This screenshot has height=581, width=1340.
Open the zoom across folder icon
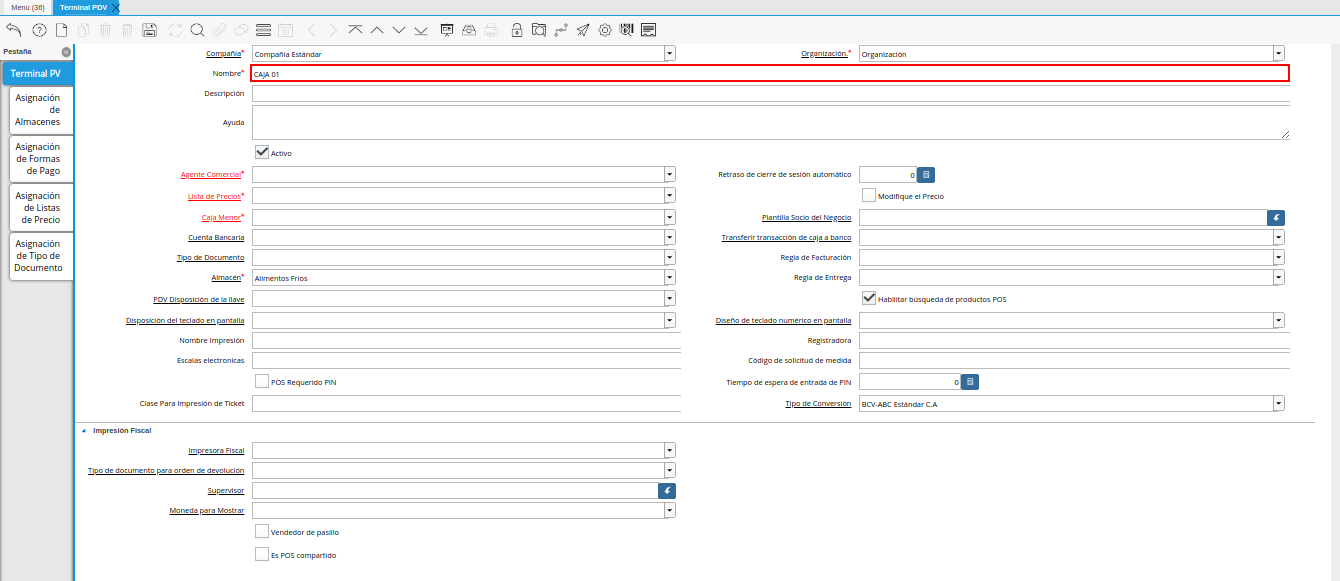(539, 30)
